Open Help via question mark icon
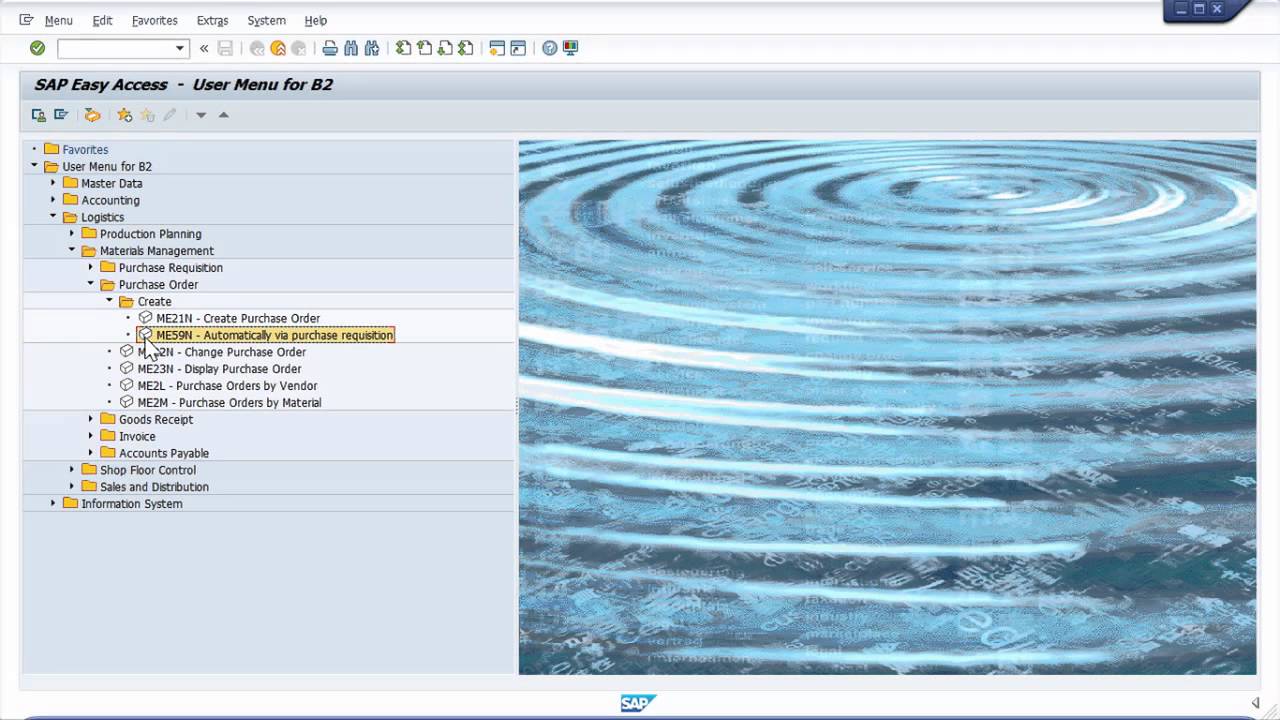 (550, 48)
